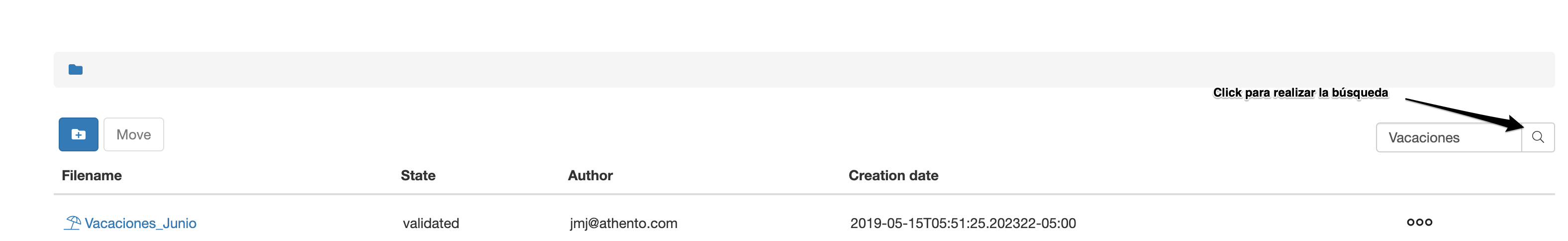Click the 'Click para realizar la búsqueda' annotation
1568x241 pixels.
pos(1300,93)
